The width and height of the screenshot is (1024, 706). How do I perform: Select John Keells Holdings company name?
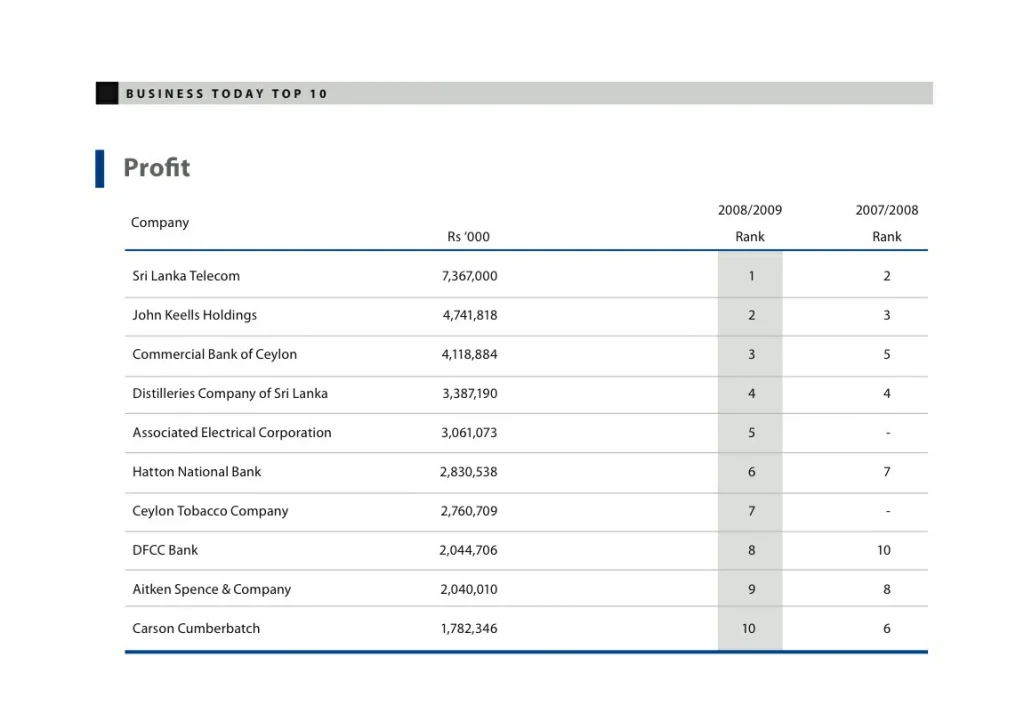tap(194, 315)
